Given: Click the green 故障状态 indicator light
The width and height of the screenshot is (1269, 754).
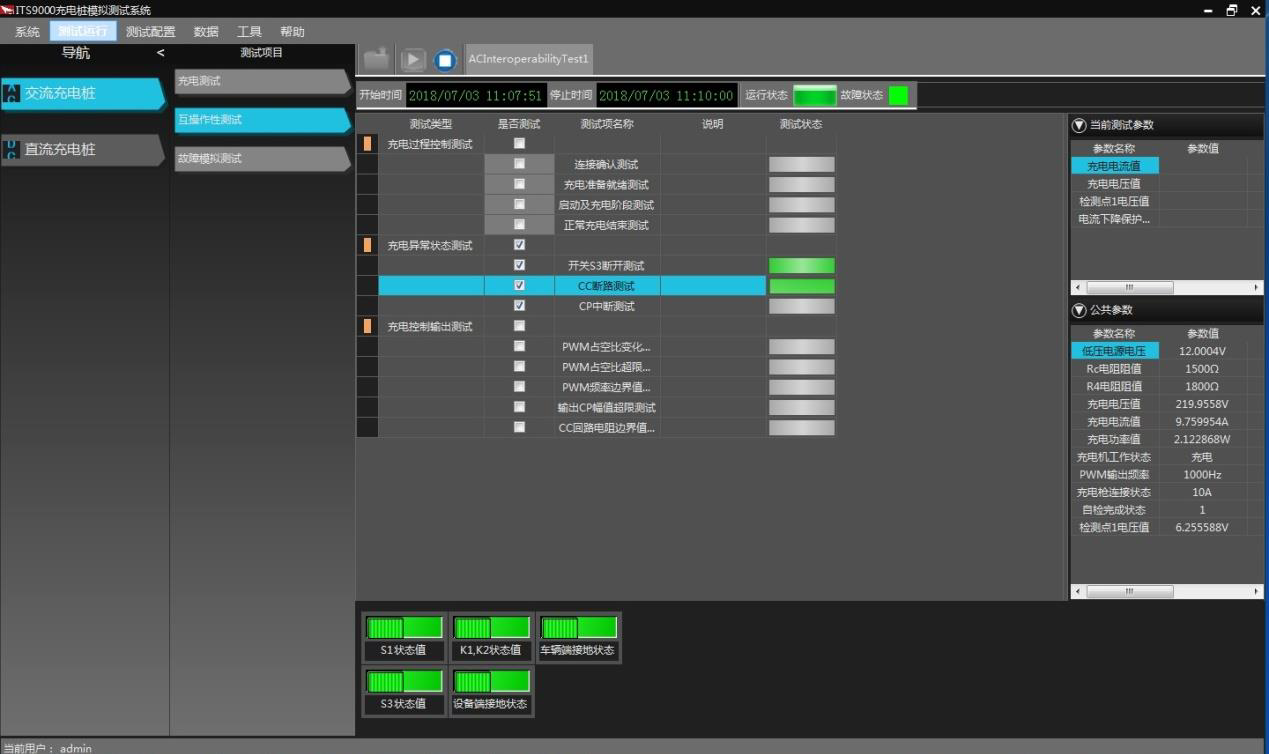Looking at the screenshot, I should point(898,96).
